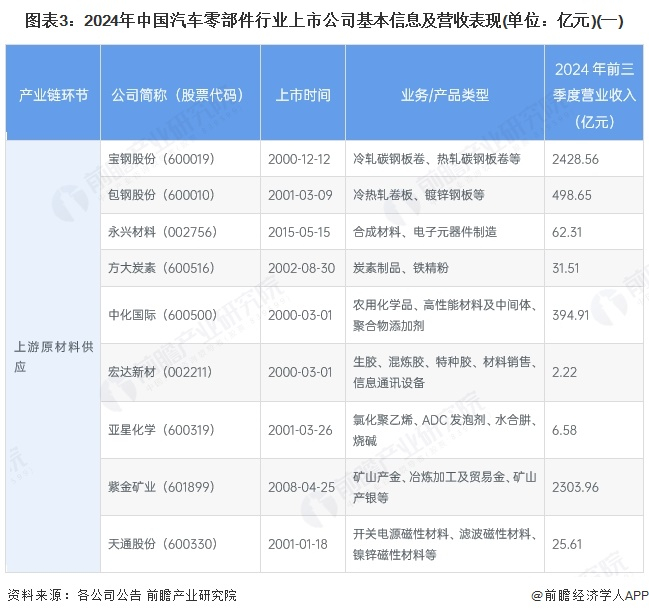Click listing date 2015-05-15
The width and height of the screenshot is (649, 616).
pyautogui.click(x=299, y=232)
